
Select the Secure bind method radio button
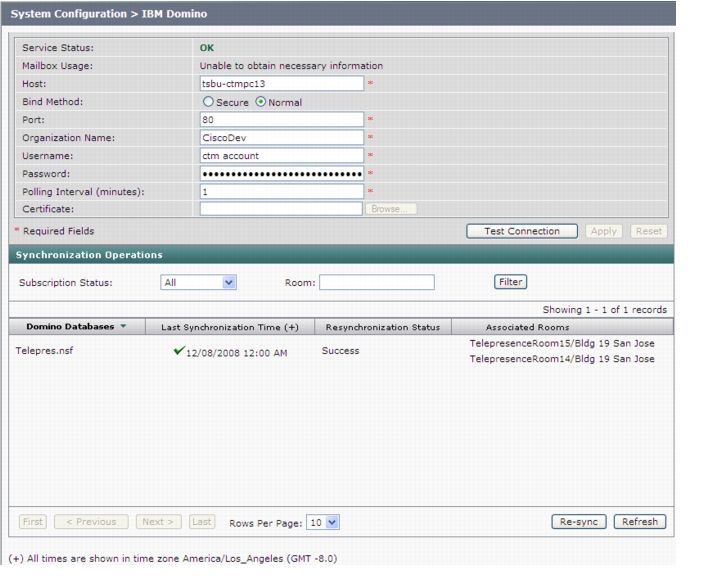click(208, 102)
